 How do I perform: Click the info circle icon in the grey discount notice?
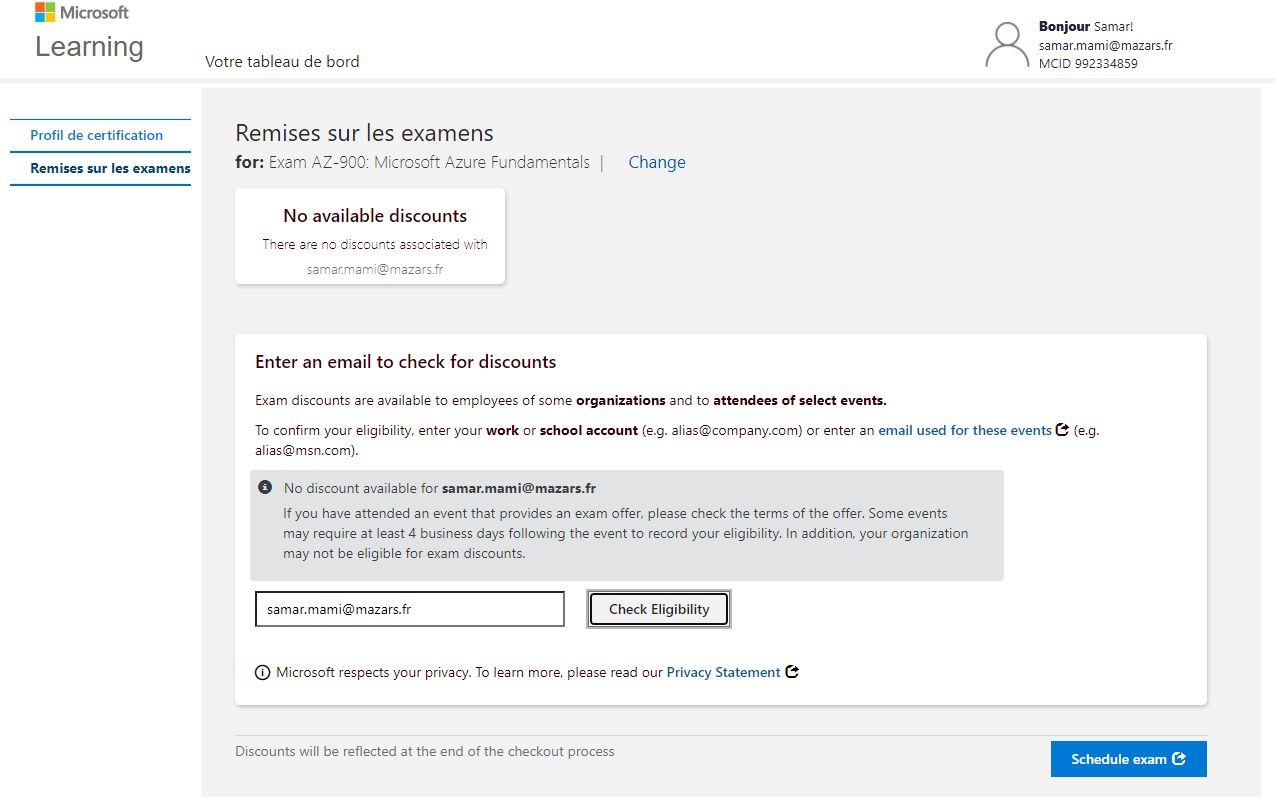tap(264, 488)
